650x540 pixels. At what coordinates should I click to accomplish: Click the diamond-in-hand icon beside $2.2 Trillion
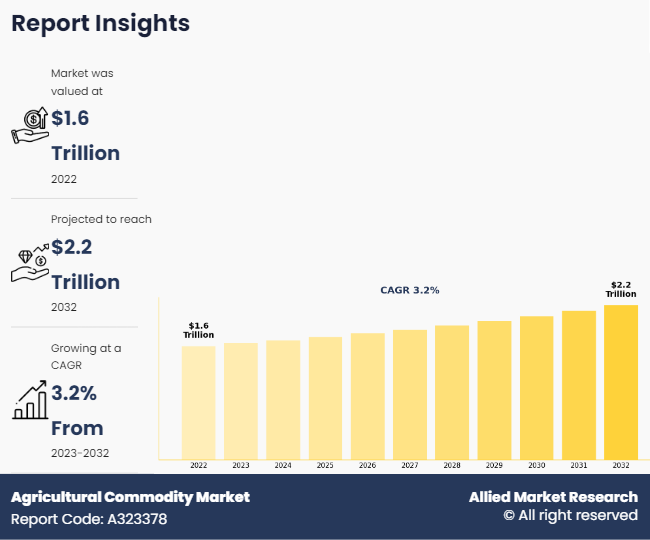coord(30,263)
